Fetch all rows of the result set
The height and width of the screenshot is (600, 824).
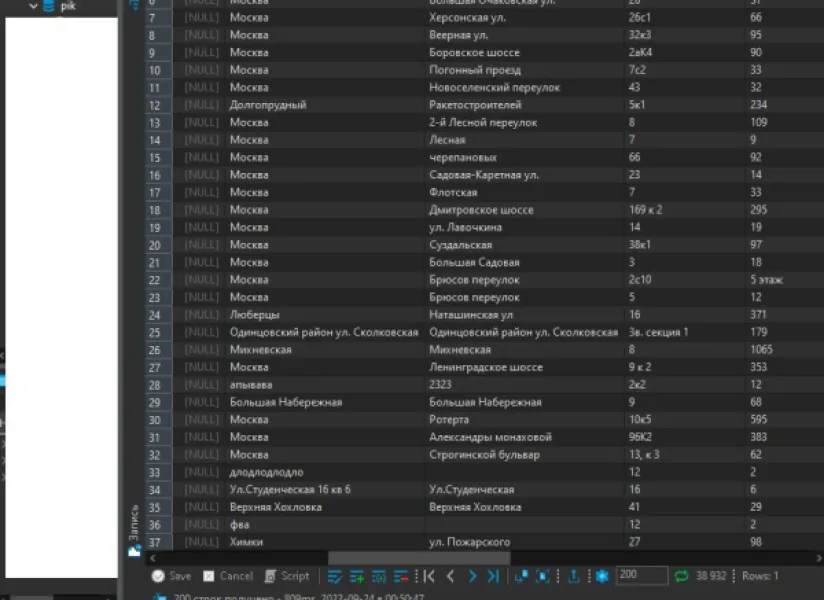(x=542, y=576)
